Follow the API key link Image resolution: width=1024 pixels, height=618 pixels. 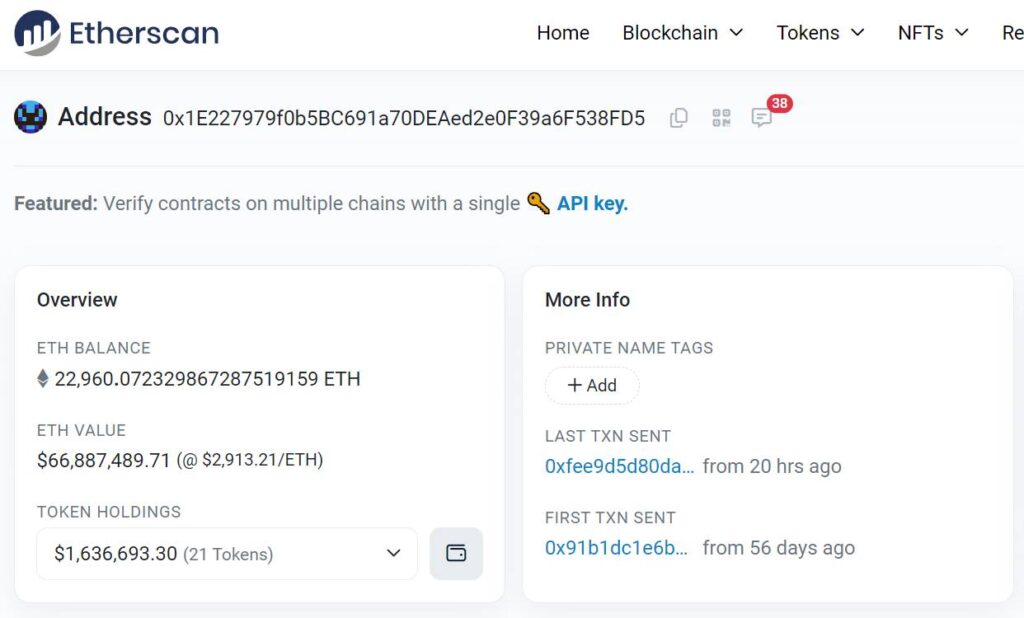[x=592, y=203]
